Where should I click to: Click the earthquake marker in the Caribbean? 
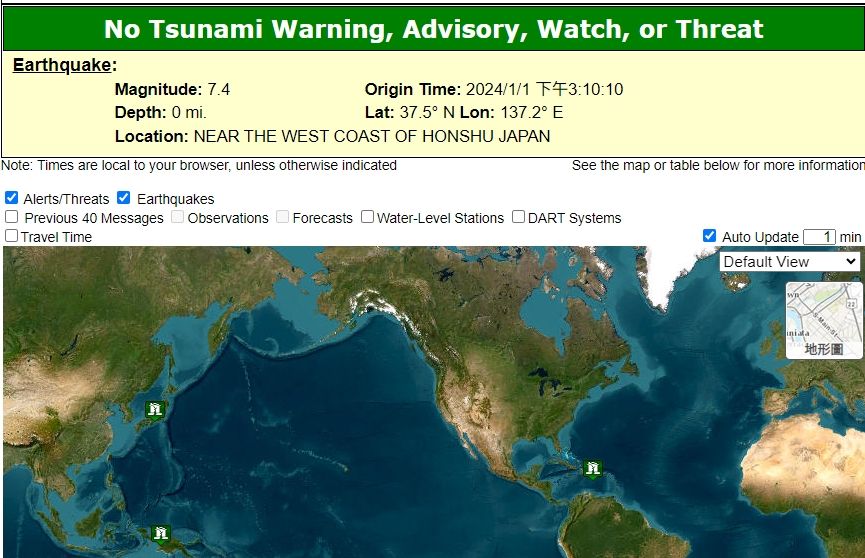click(593, 468)
